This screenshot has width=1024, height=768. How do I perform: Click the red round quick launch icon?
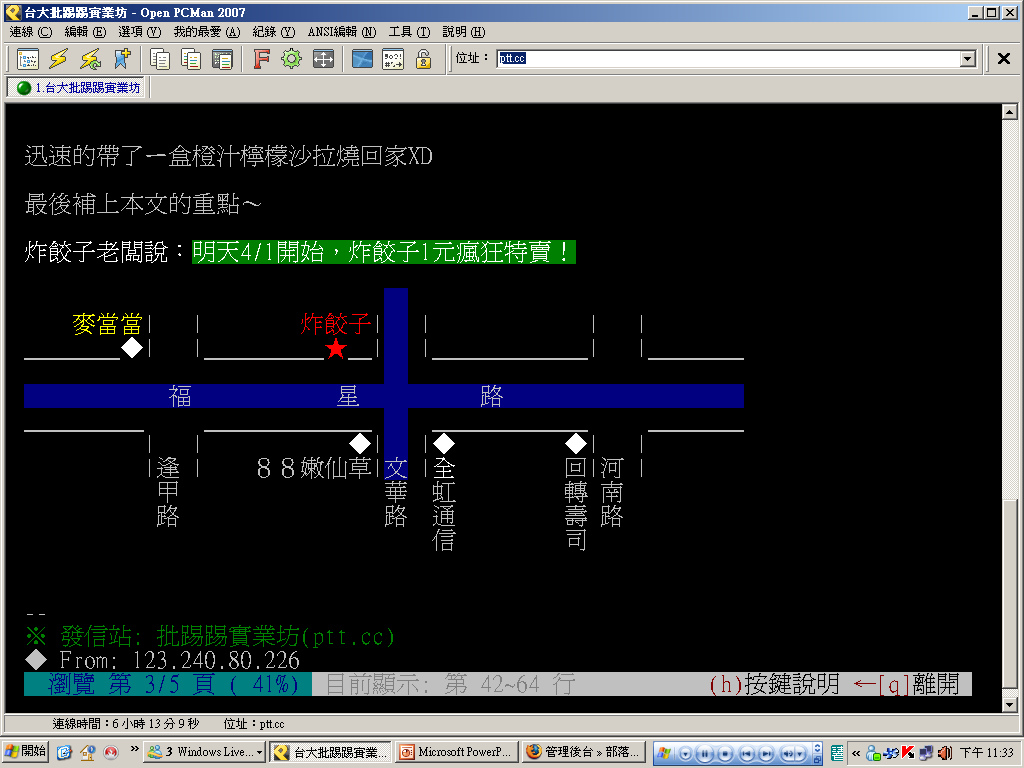[111, 752]
